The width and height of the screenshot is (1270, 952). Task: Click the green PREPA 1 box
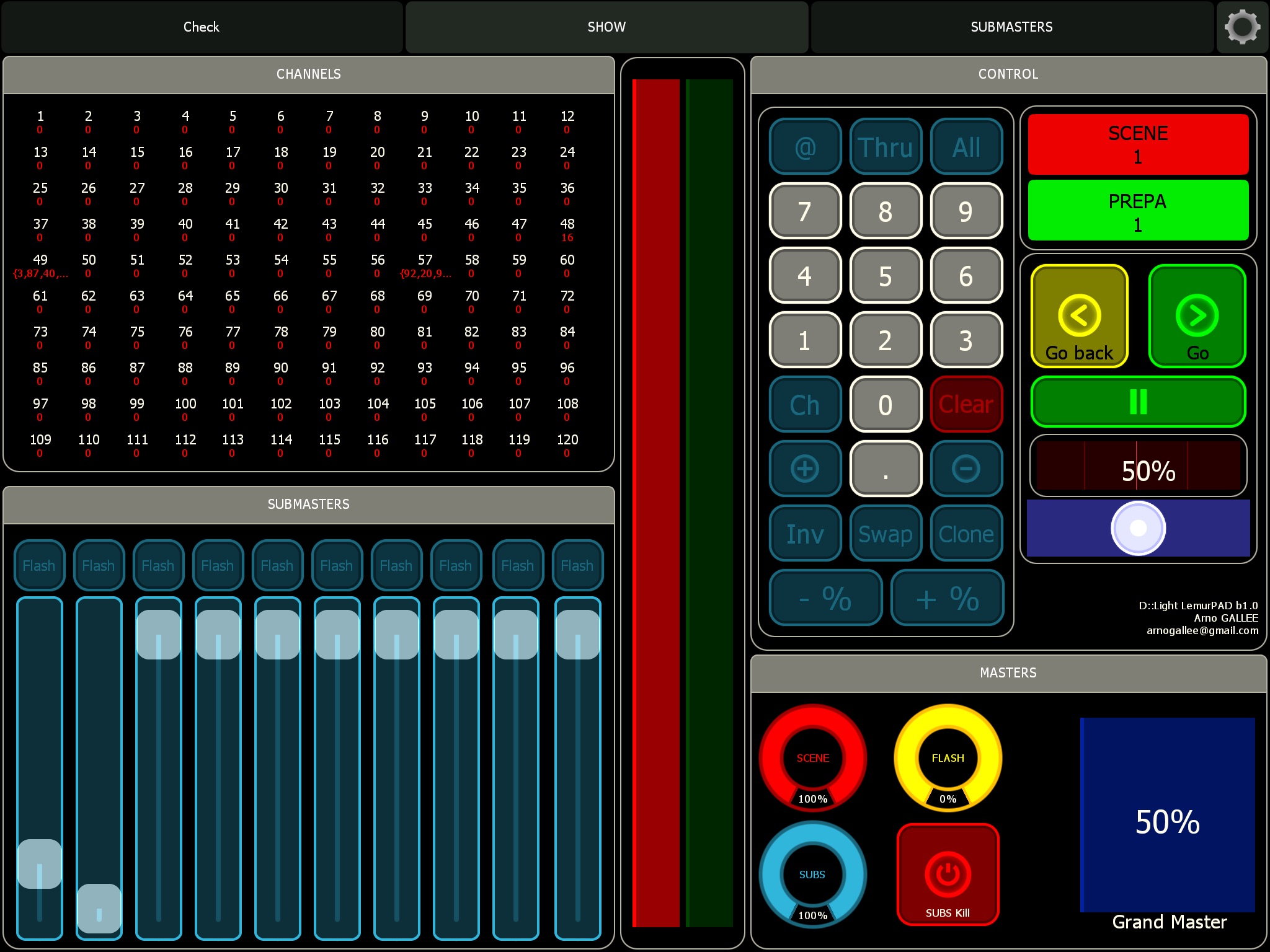click(x=1138, y=211)
